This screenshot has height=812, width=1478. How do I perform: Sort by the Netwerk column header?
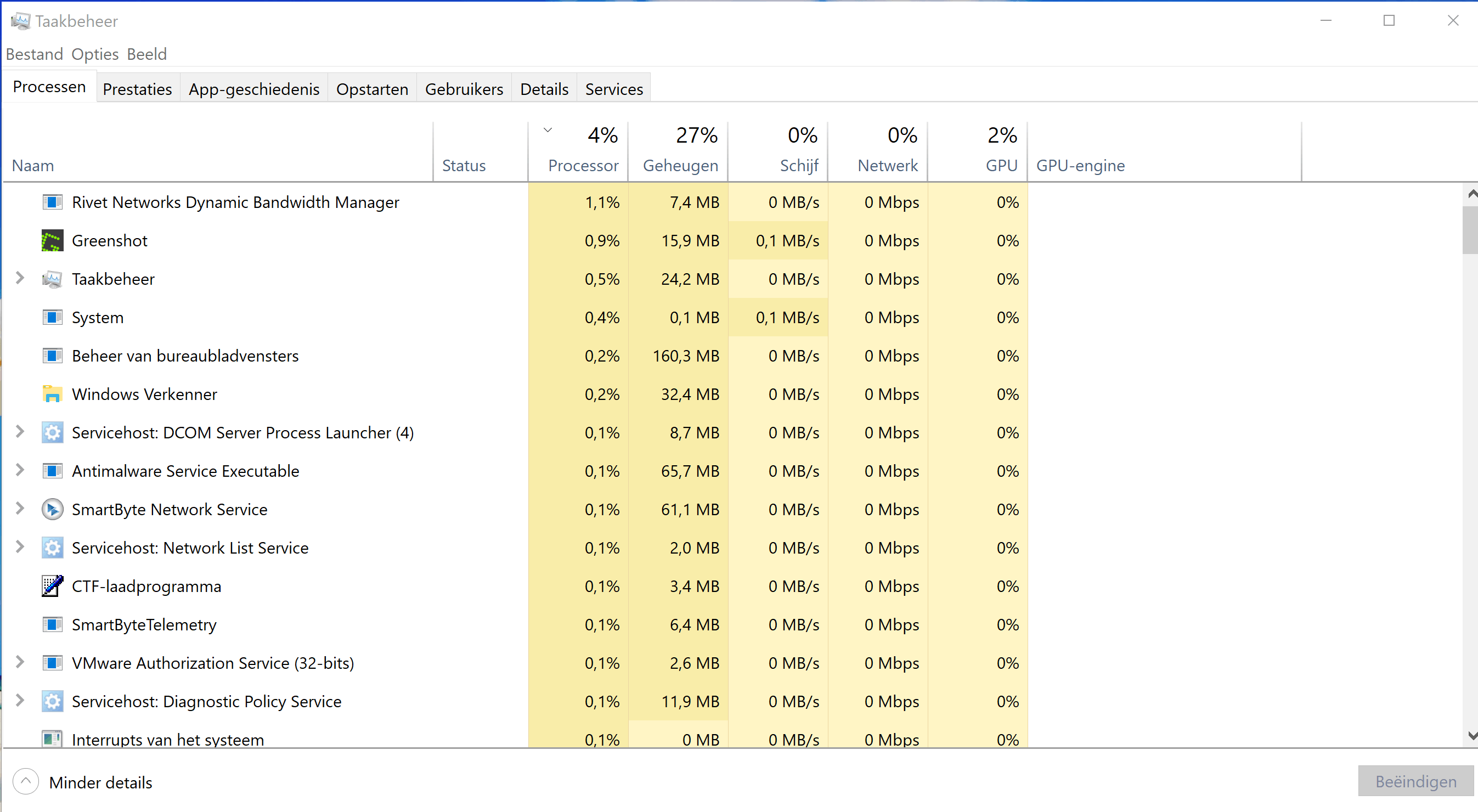coord(878,152)
